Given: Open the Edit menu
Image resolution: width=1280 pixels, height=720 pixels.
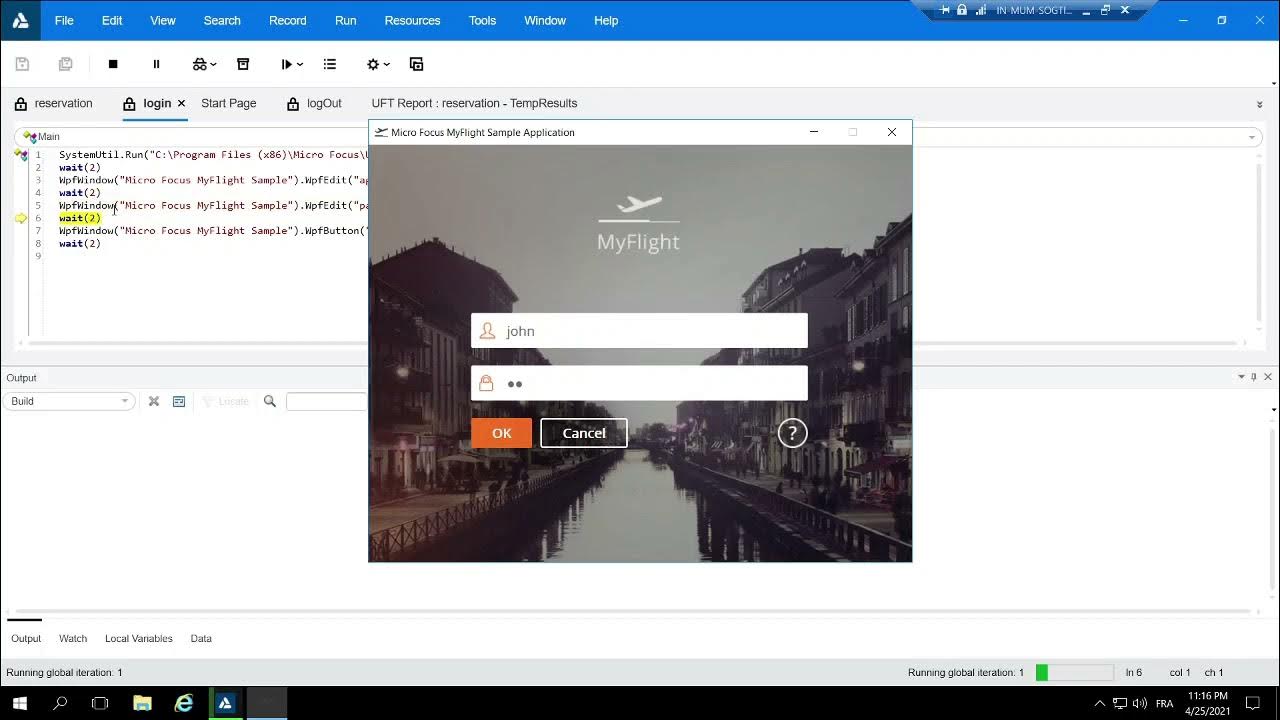Looking at the screenshot, I should pyautogui.click(x=112, y=20).
